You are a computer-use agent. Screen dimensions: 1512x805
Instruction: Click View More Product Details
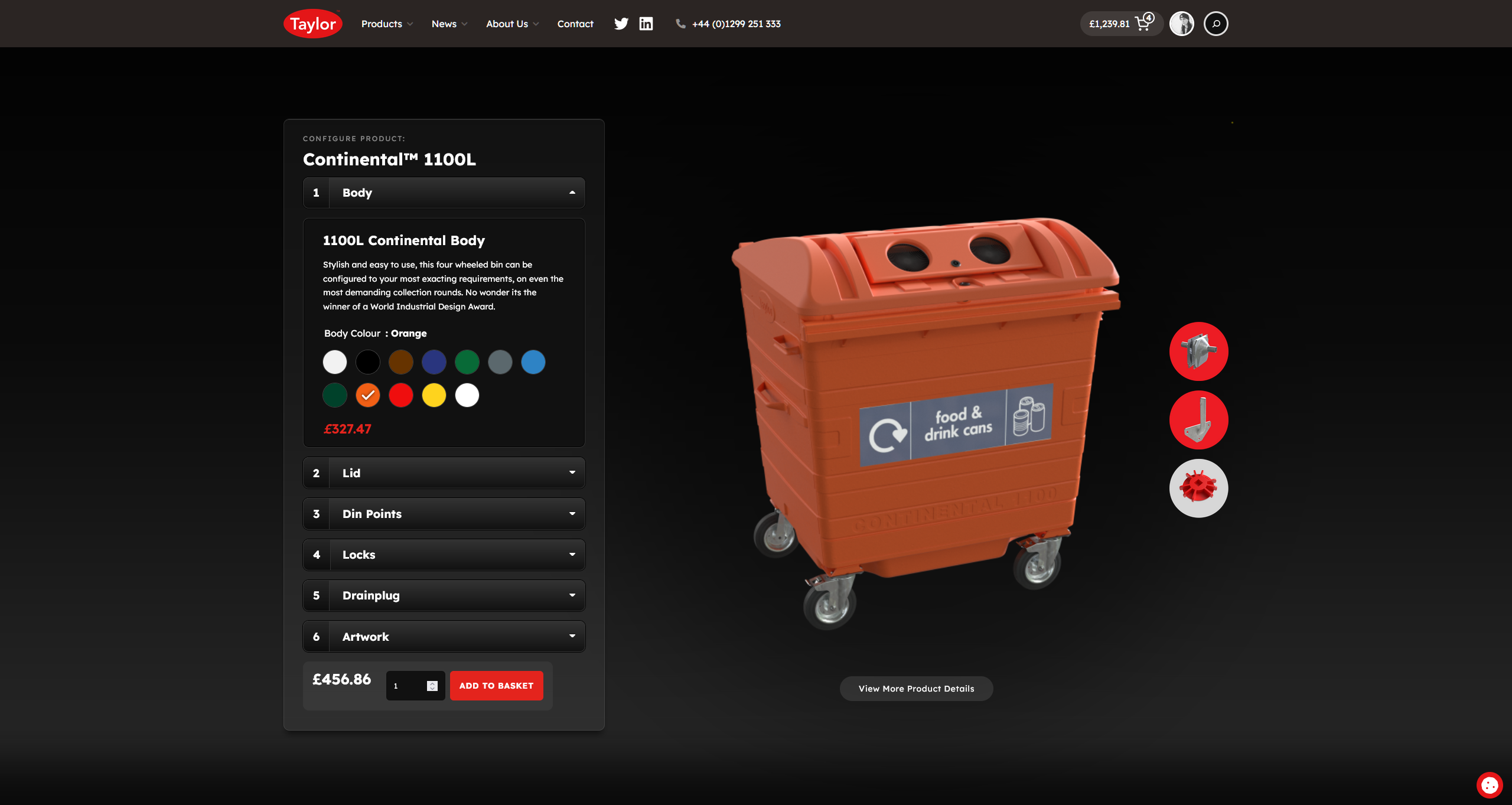point(916,689)
